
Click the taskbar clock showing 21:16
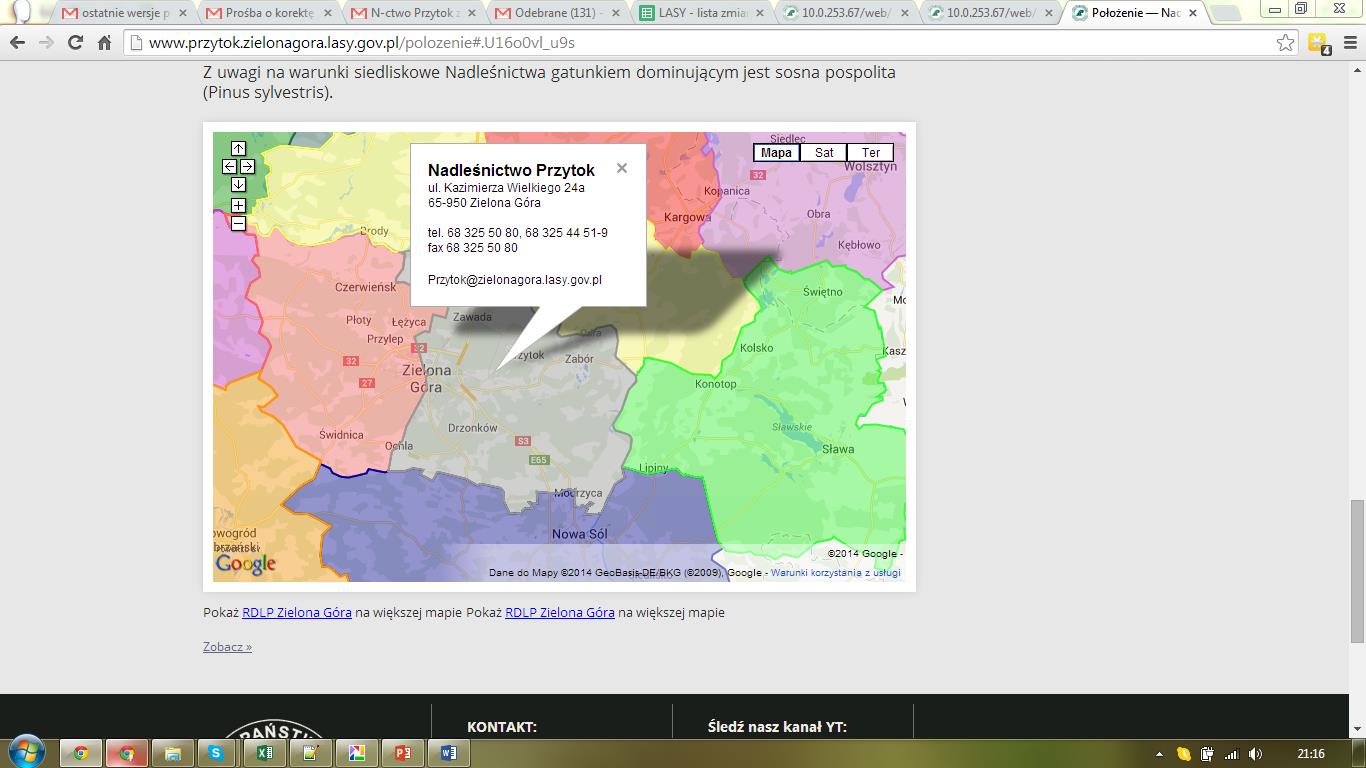click(1310, 754)
